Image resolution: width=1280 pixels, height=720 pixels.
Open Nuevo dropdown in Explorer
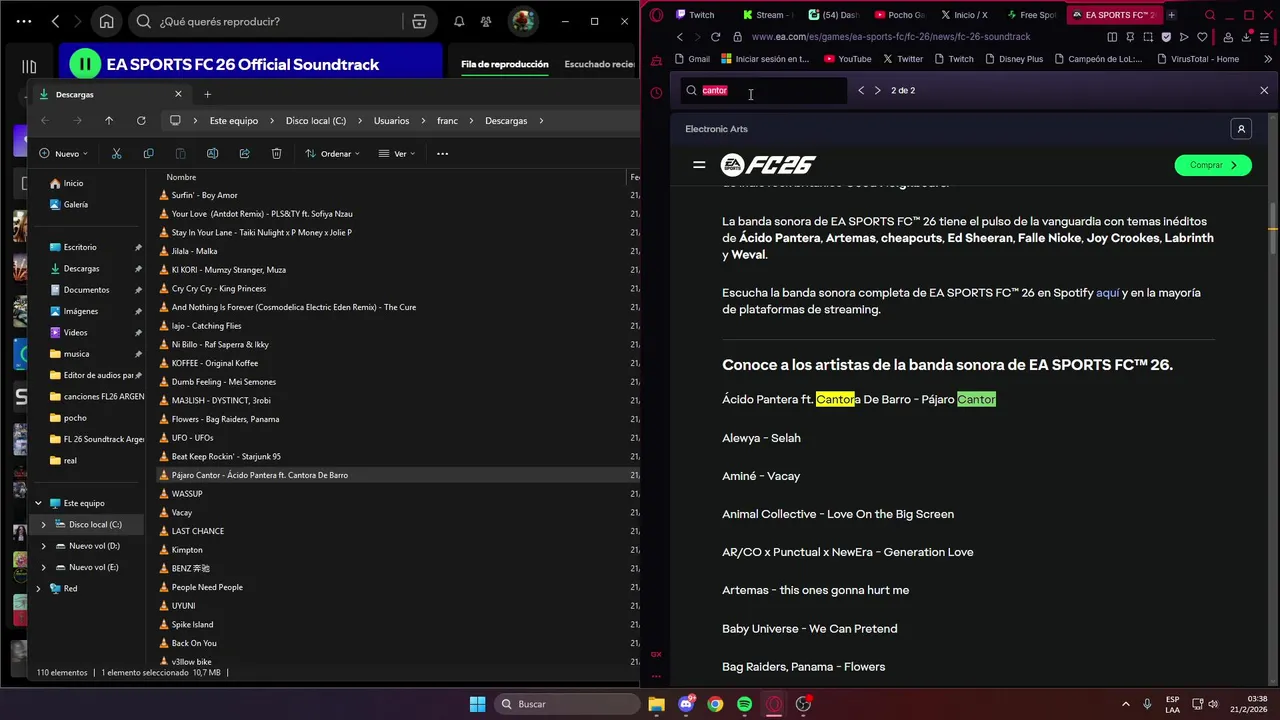point(63,153)
